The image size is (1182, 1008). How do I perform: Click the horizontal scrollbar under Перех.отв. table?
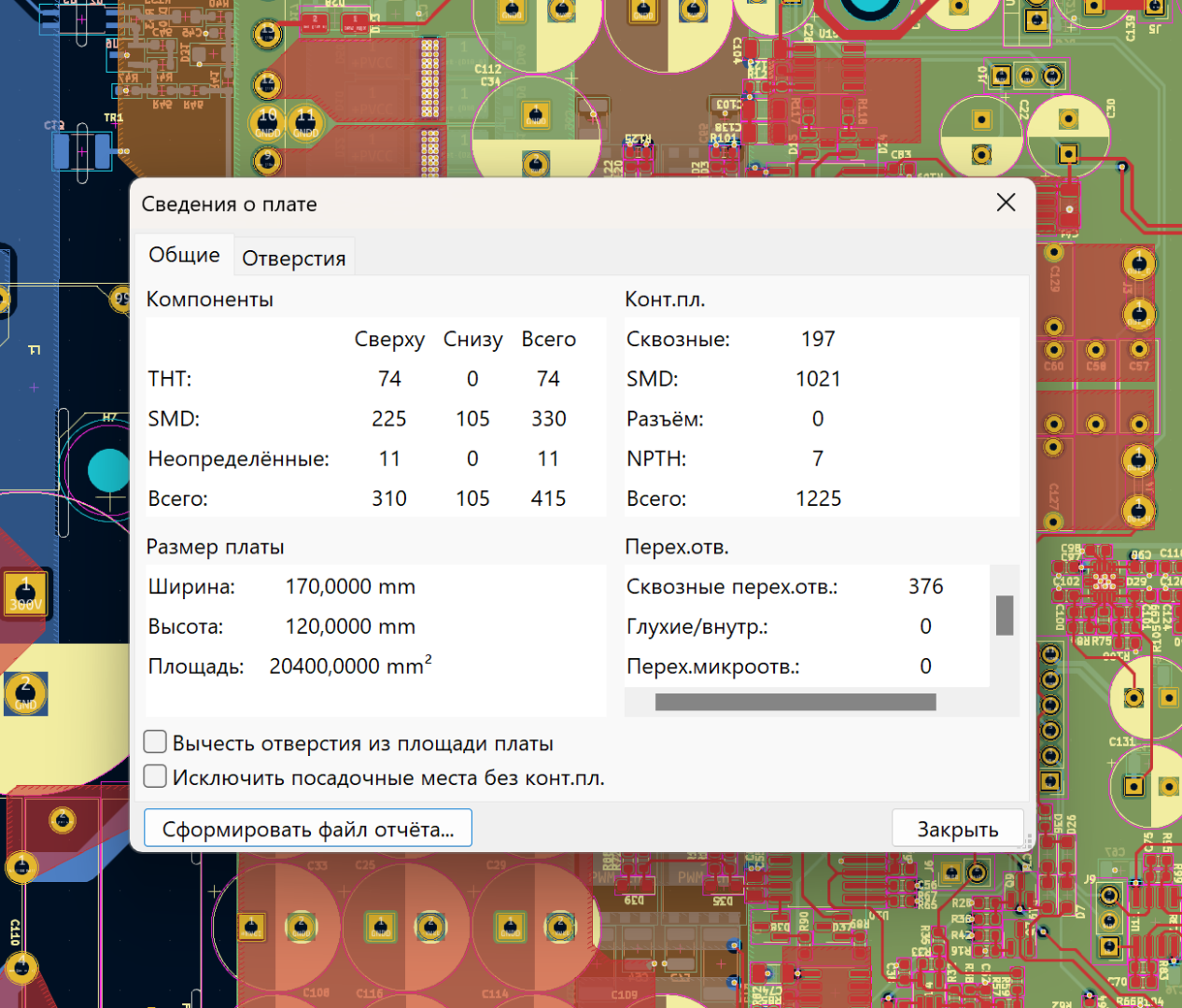795,702
